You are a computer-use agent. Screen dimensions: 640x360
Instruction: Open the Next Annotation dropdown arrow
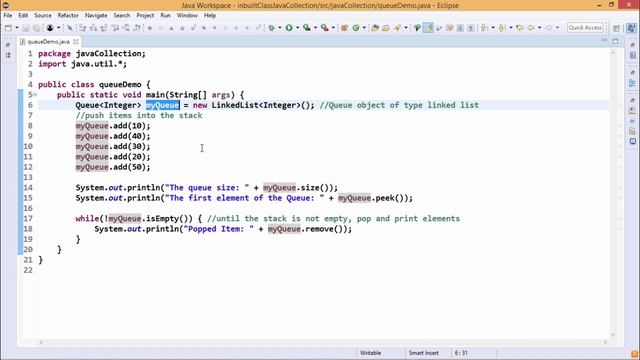click(x=493, y=28)
